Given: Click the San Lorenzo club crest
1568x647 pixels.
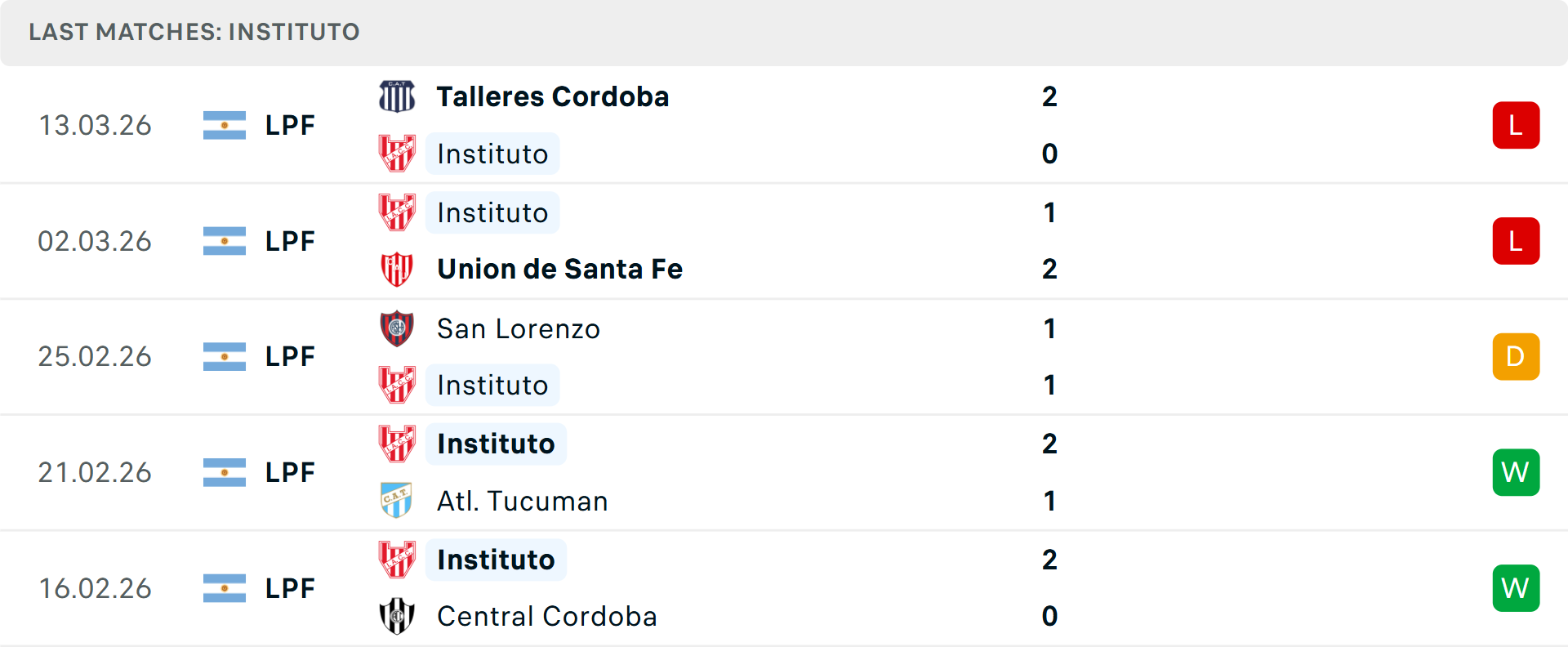Looking at the screenshot, I should [397, 328].
